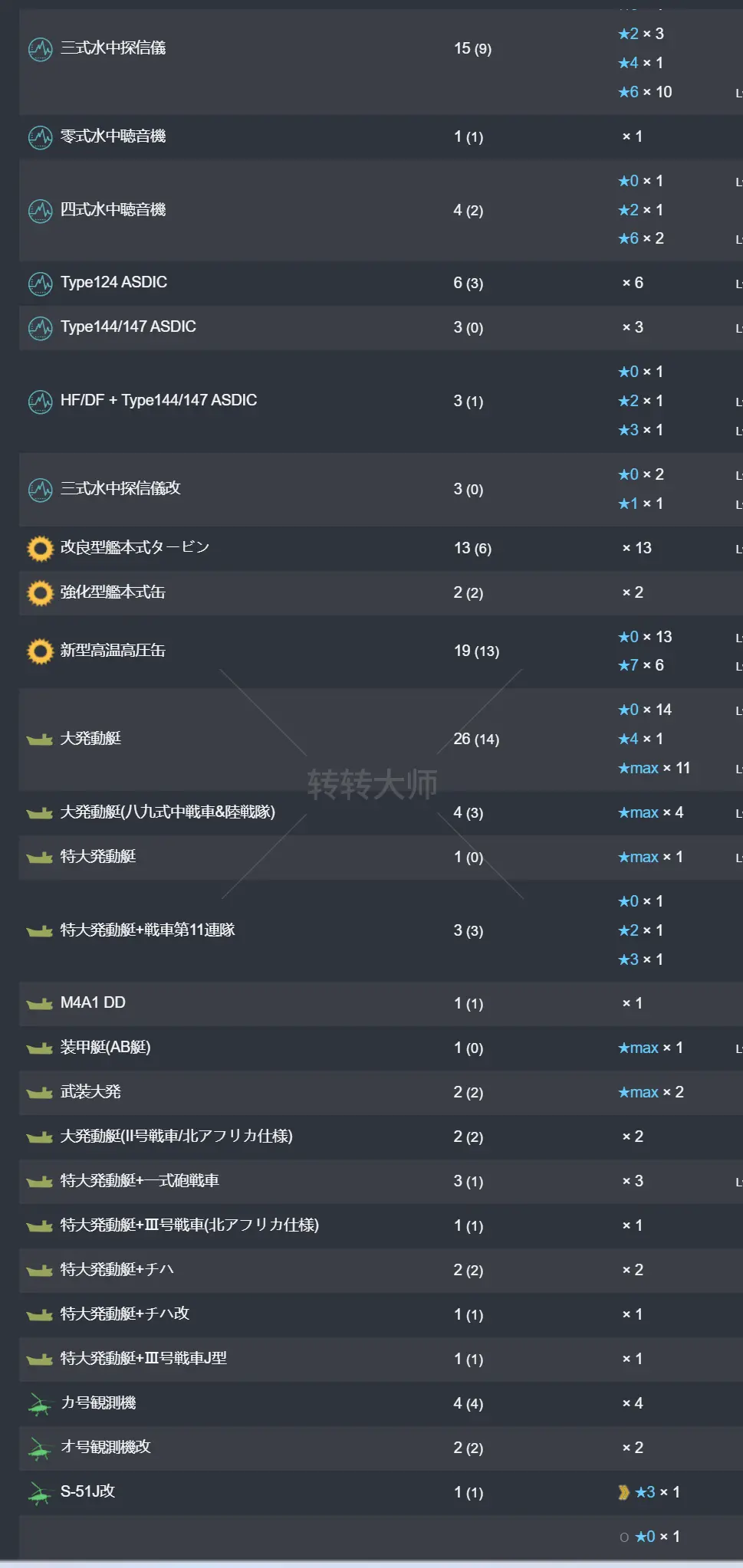Click ★max × 2 entry of 武装大発
Screen dimensions: 743x1568
tap(651, 1092)
